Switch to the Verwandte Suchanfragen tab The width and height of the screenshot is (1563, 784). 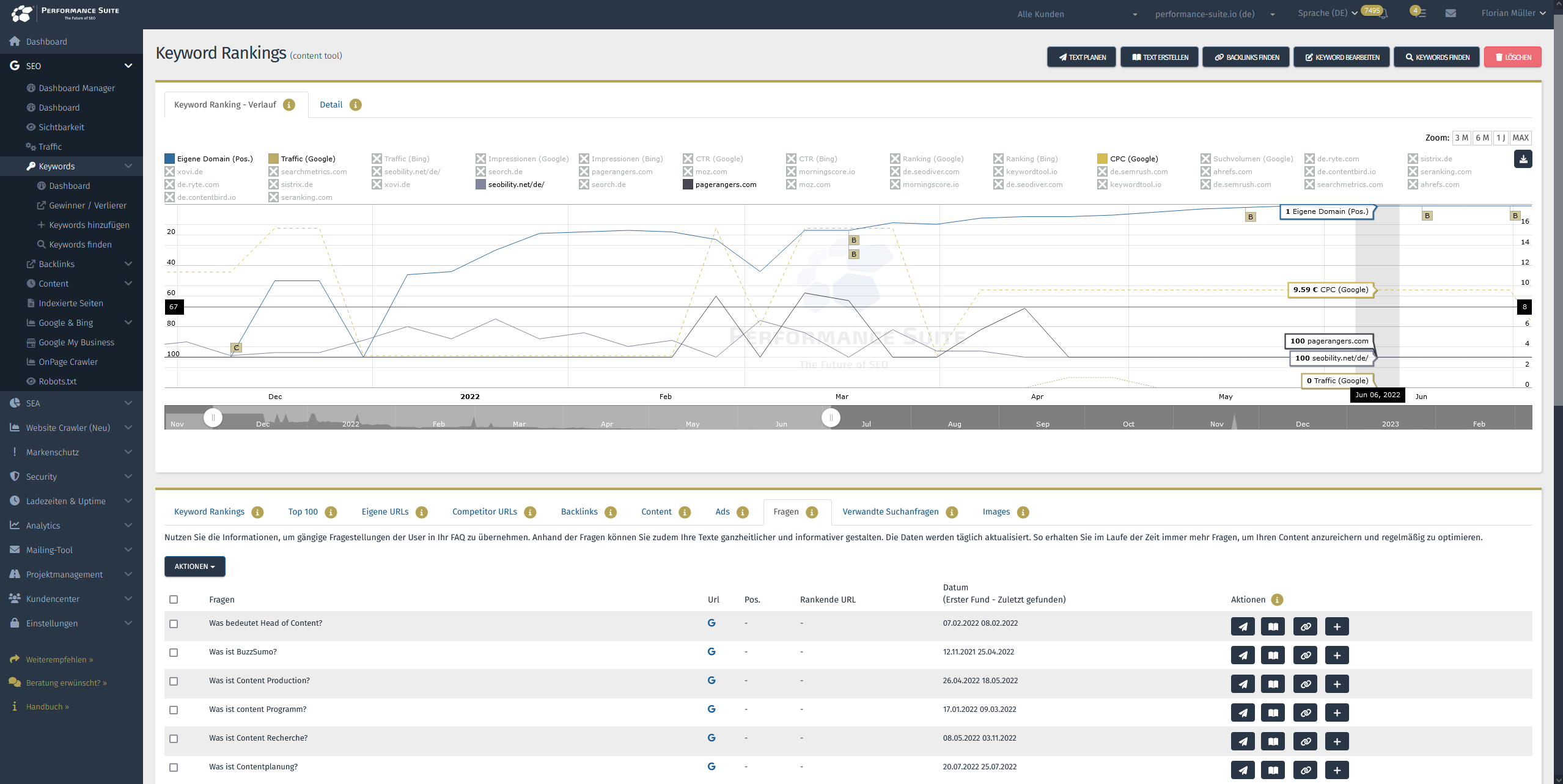pyautogui.click(x=890, y=511)
